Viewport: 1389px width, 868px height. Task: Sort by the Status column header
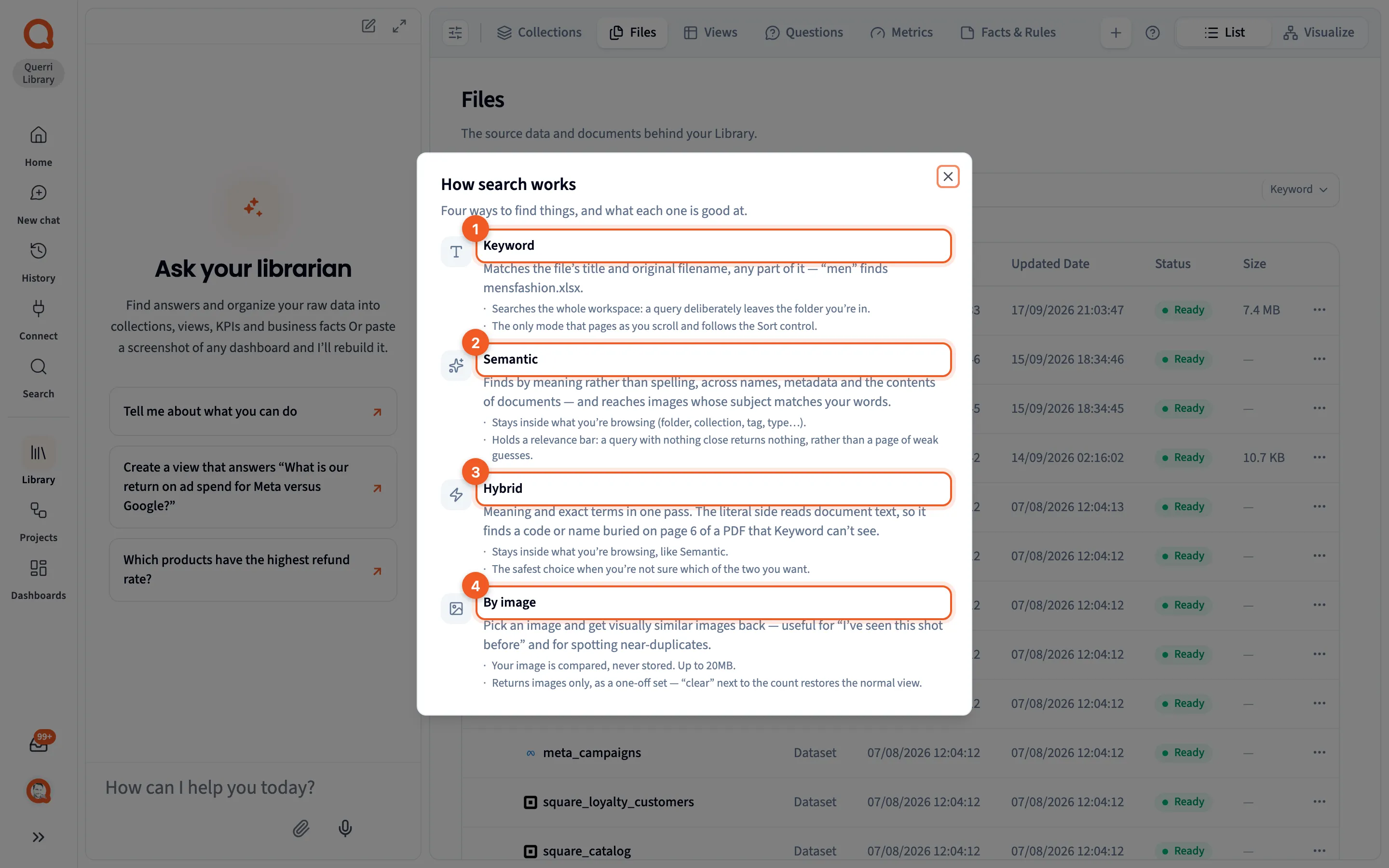pos(1172,264)
